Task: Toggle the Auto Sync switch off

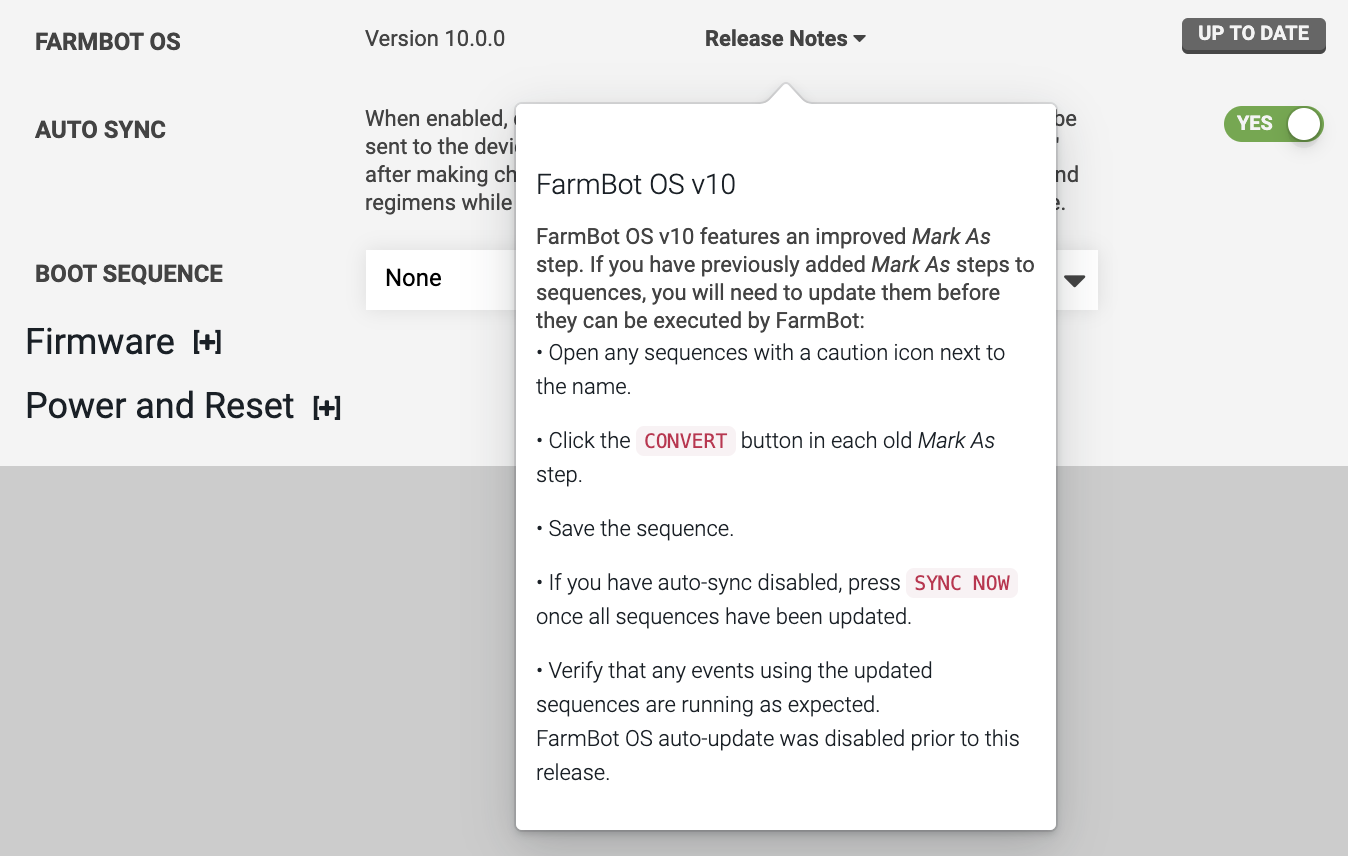Action: pyautogui.click(x=1273, y=123)
